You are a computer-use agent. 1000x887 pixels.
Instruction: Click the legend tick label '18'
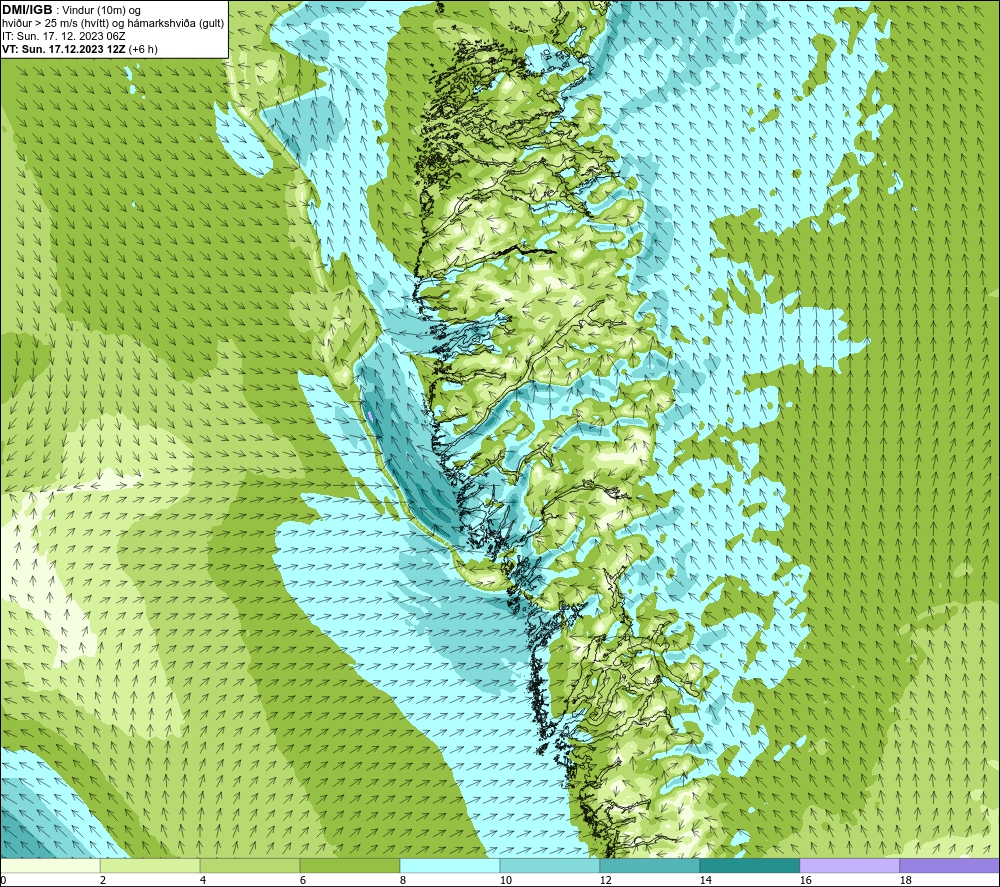[905, 881]
